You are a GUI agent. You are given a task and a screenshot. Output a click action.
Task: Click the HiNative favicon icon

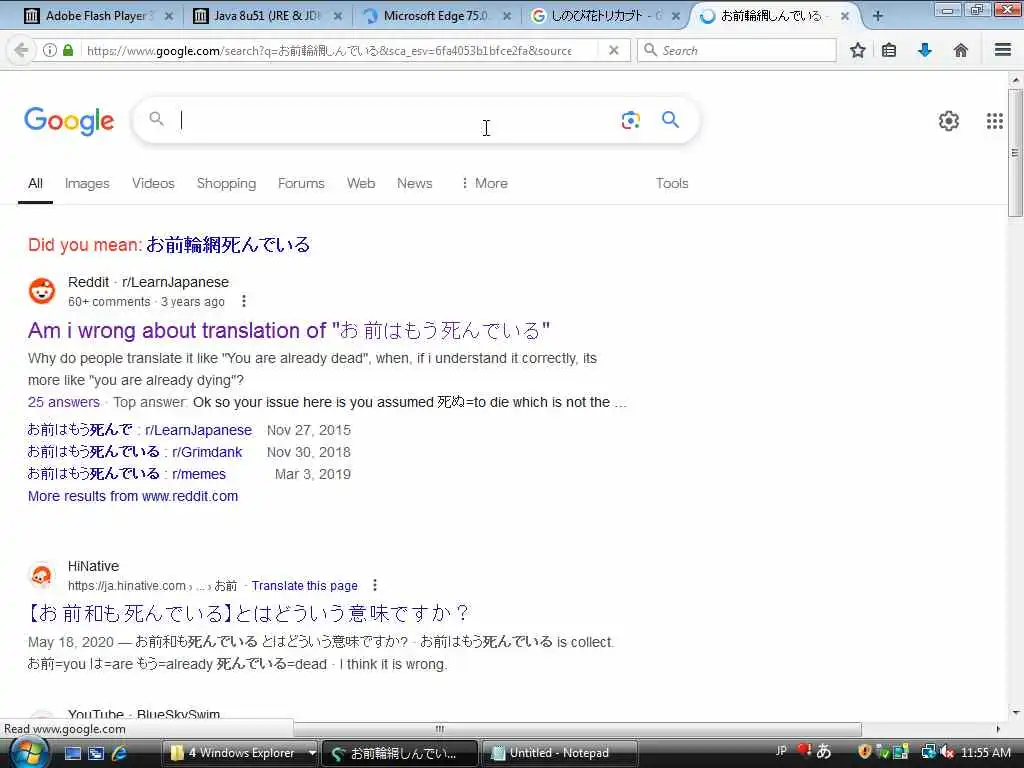pyautogui.click(x=42, y=575)
